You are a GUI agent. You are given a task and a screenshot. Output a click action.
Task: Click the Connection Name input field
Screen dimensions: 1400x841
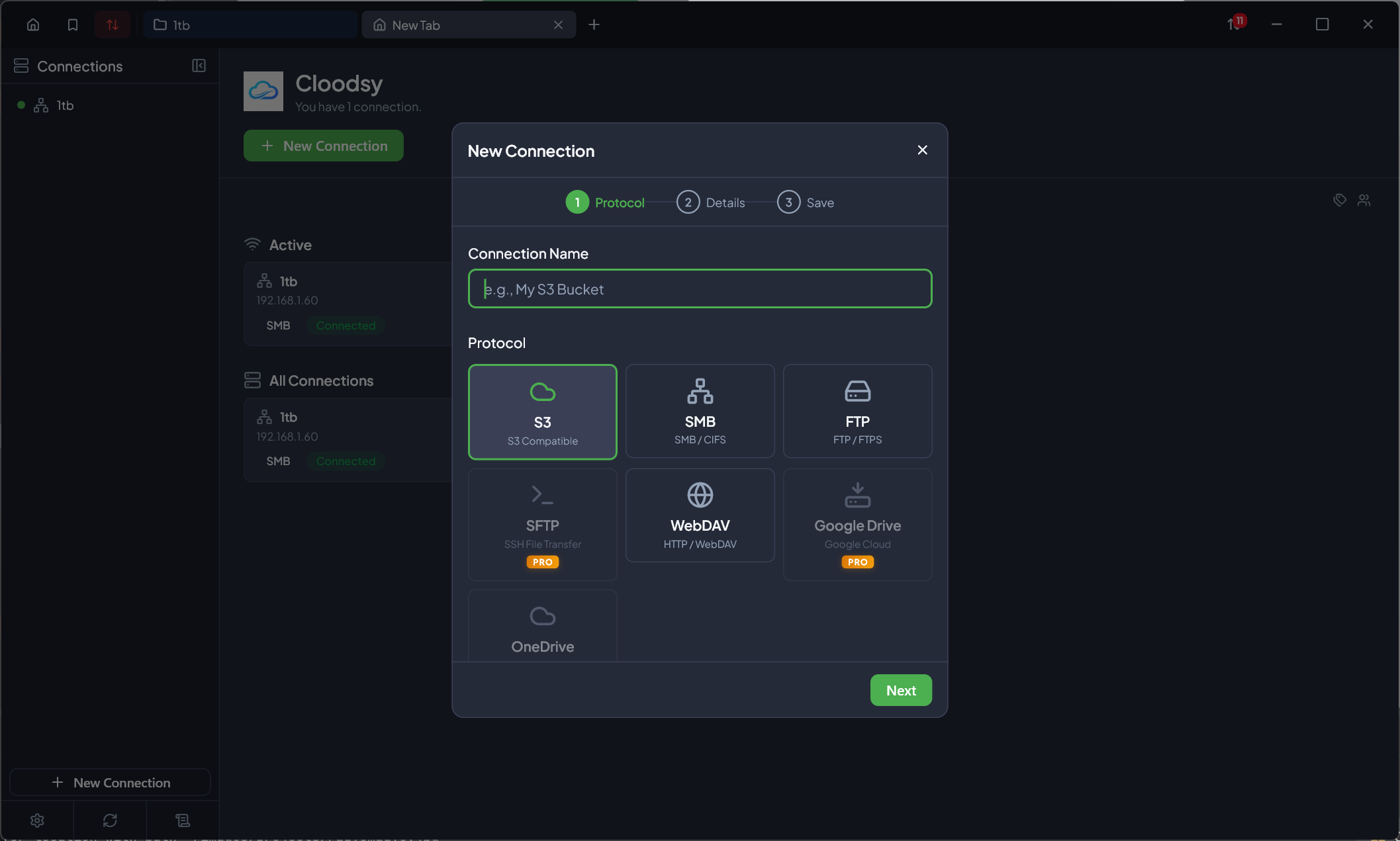click(700, 288)
